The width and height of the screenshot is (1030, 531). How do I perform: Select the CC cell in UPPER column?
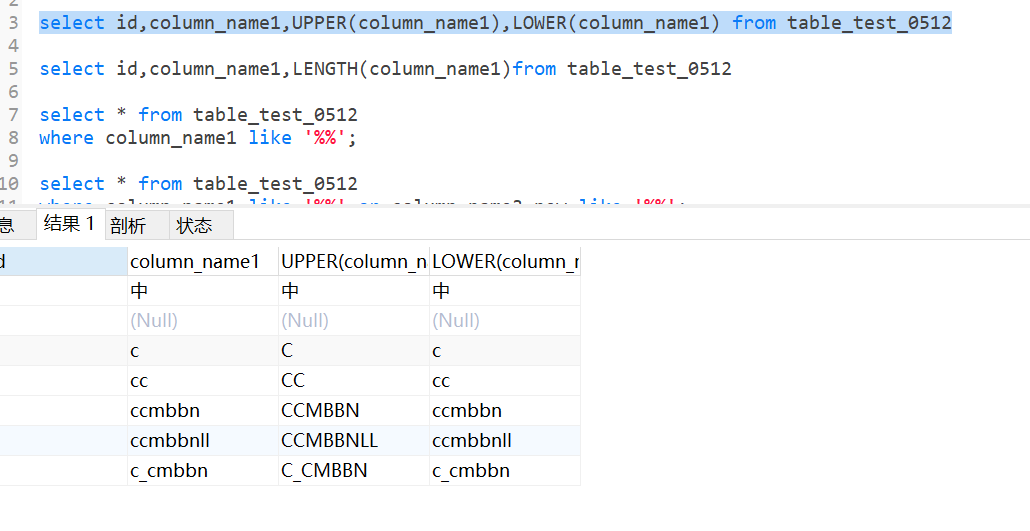coord(293,380)
